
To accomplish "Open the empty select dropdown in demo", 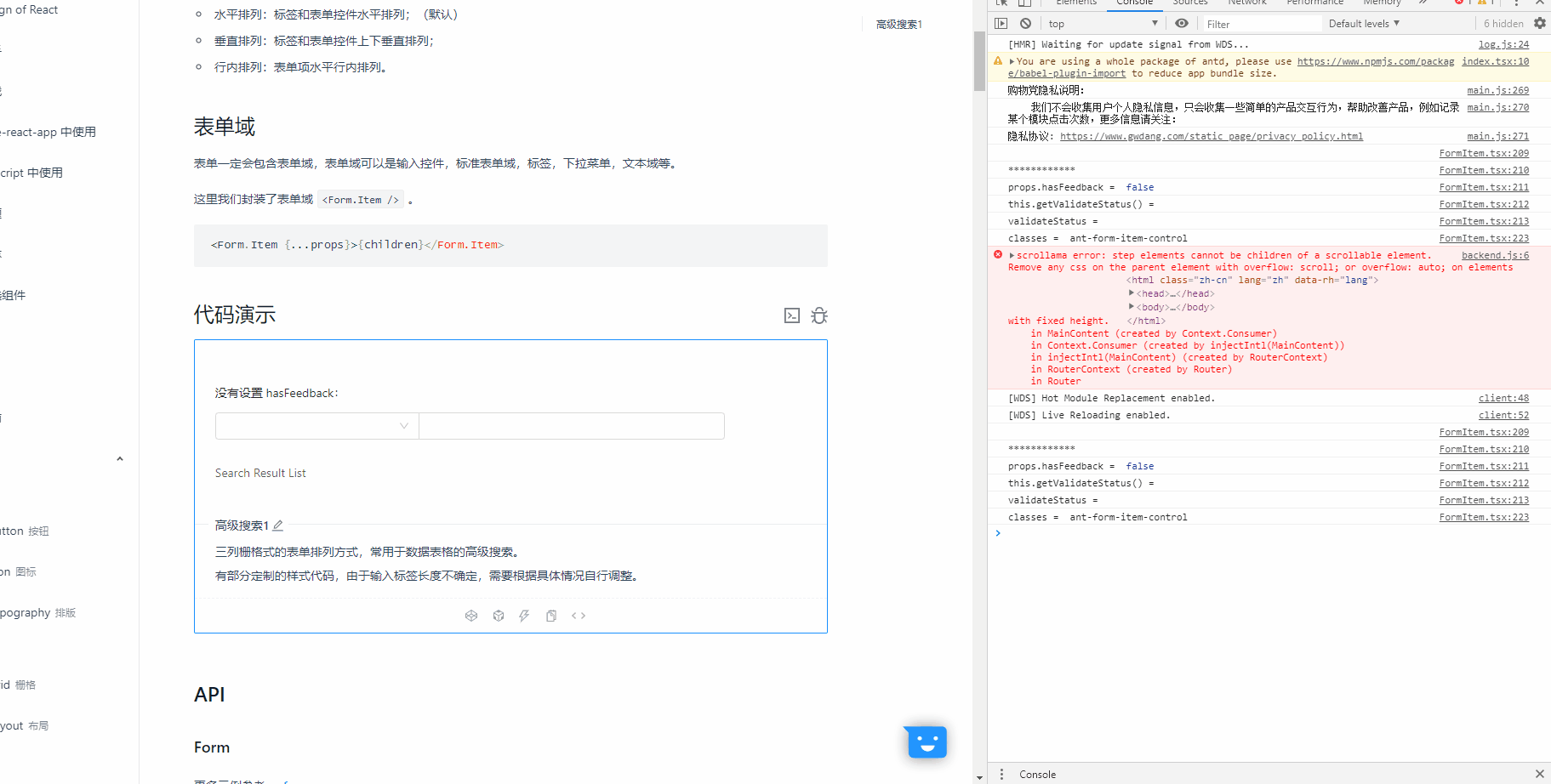I will coord(316,426).
